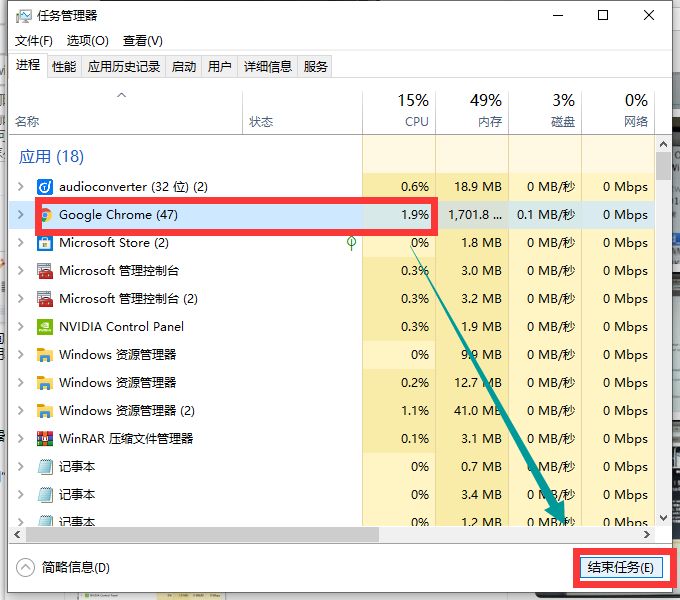Viewport: 680px width, 600px height.
Task: Sort processes by the 内存 column
Action: [471, 110]
